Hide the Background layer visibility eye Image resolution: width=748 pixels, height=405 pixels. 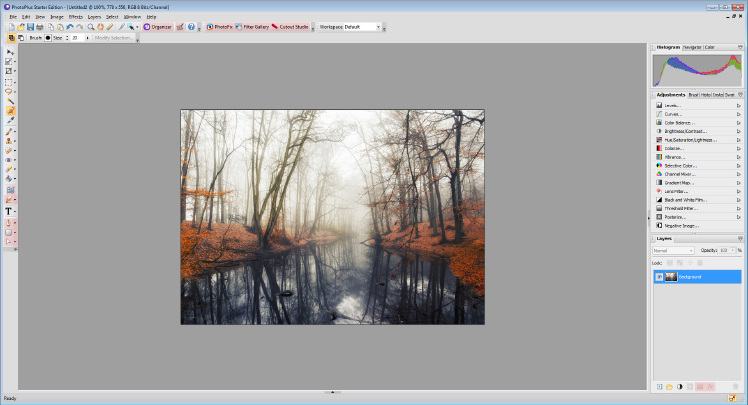(x=659, y=277)
